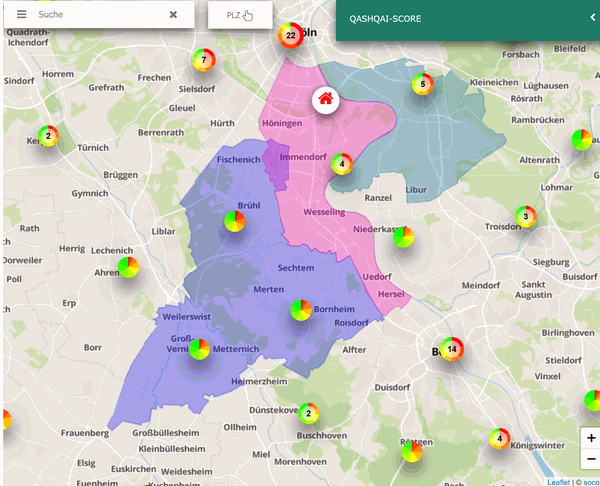Image resolution: width=600 pixels, height=486 pixels.
Task: Select the pie marker near Altenrath
Action: (582, 140)
